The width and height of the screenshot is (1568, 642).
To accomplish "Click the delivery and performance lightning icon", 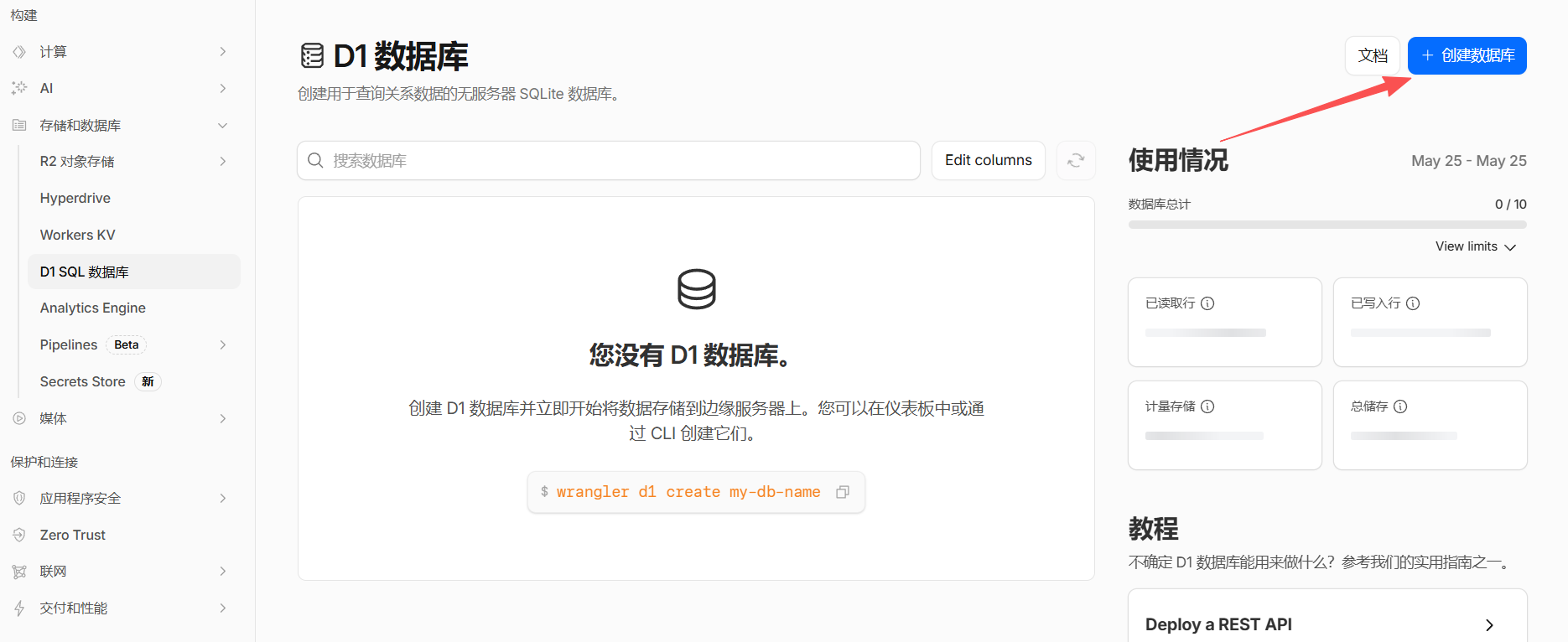I will [19, 608].
